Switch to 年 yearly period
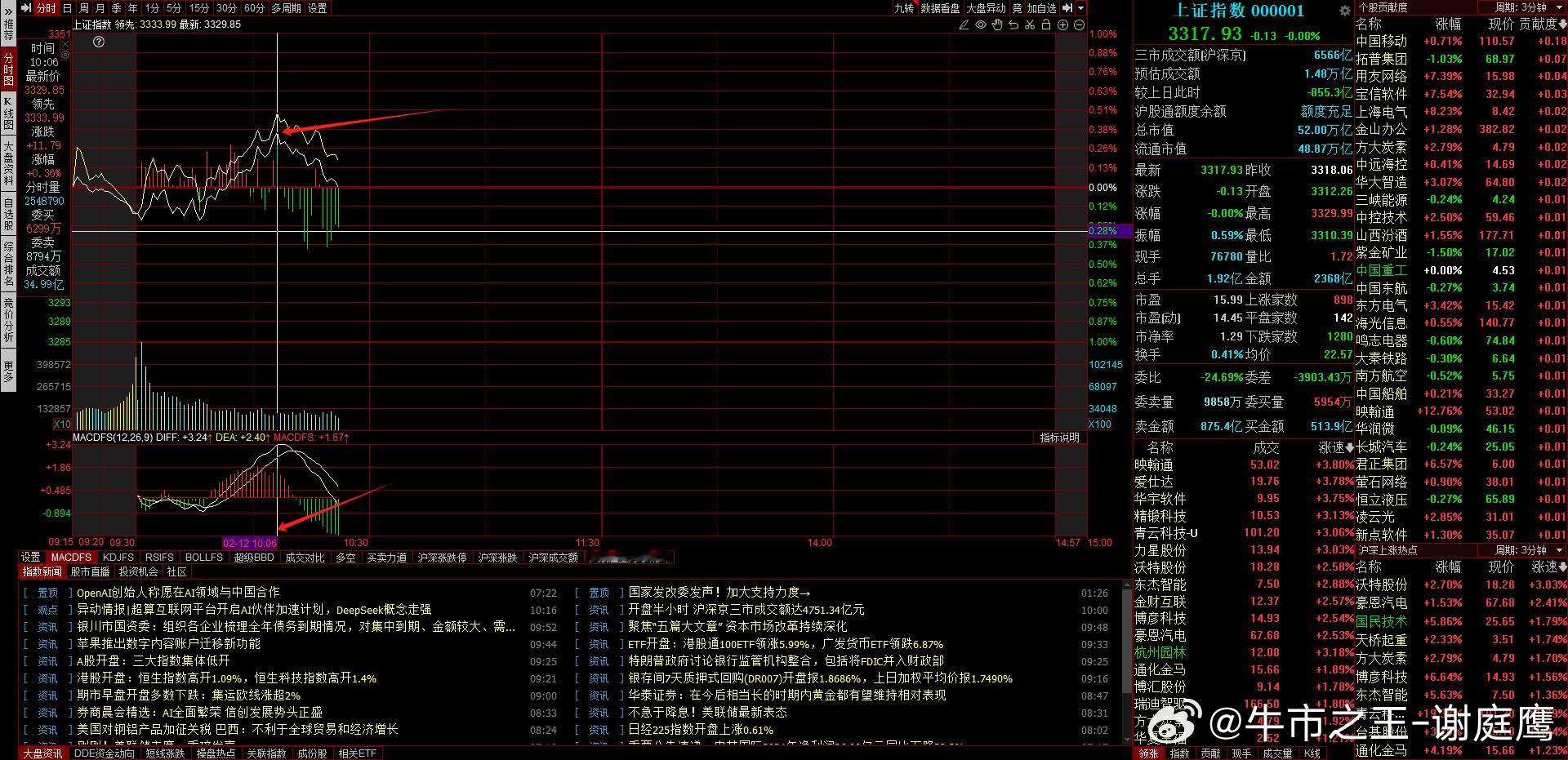 click(133, 8)
